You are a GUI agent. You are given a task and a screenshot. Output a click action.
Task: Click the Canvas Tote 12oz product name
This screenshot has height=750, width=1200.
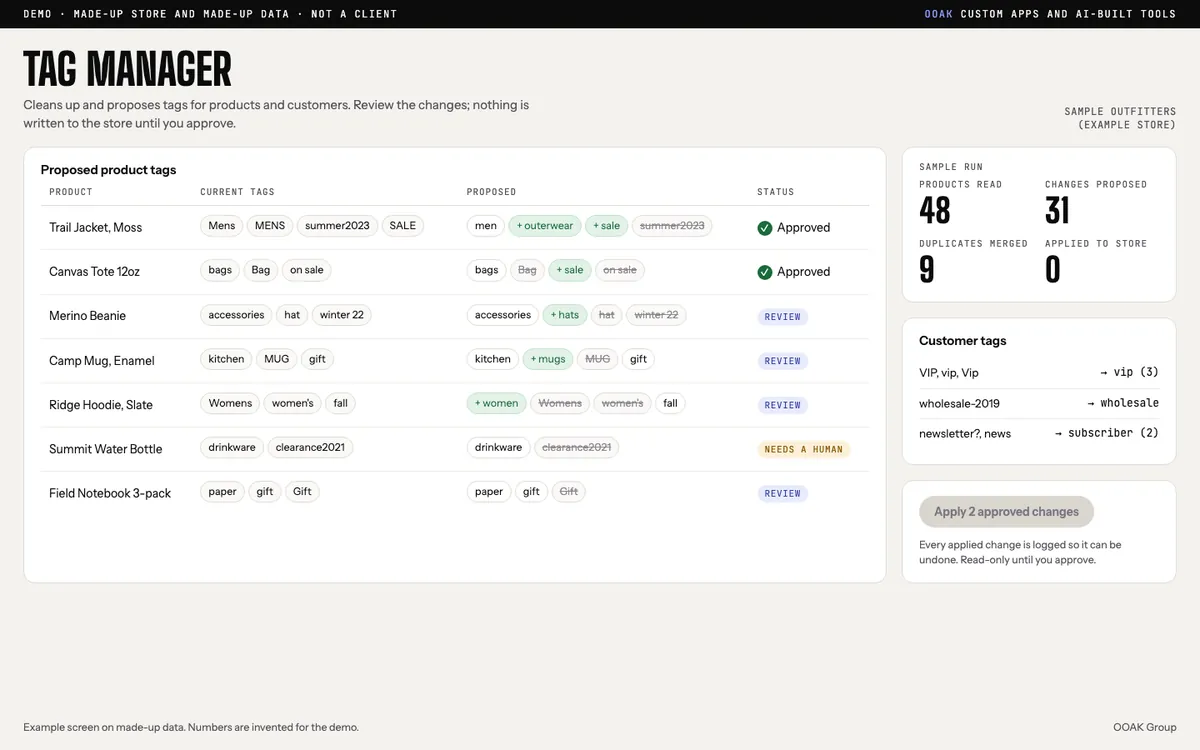tap(96, 272)
